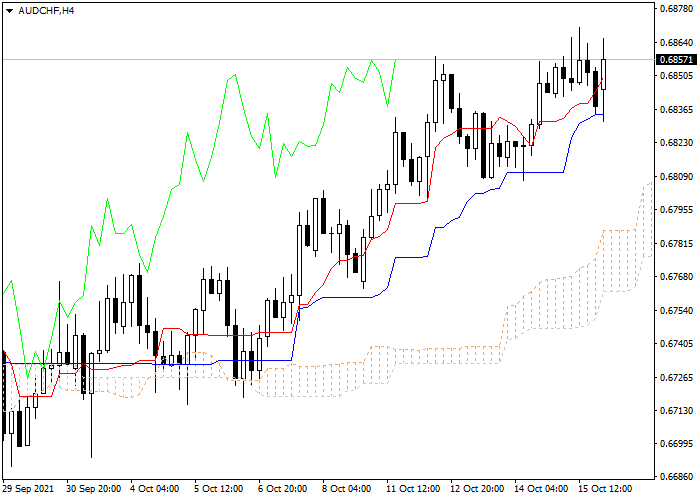Select the 0.67815 price scale label

coord(676,244)
